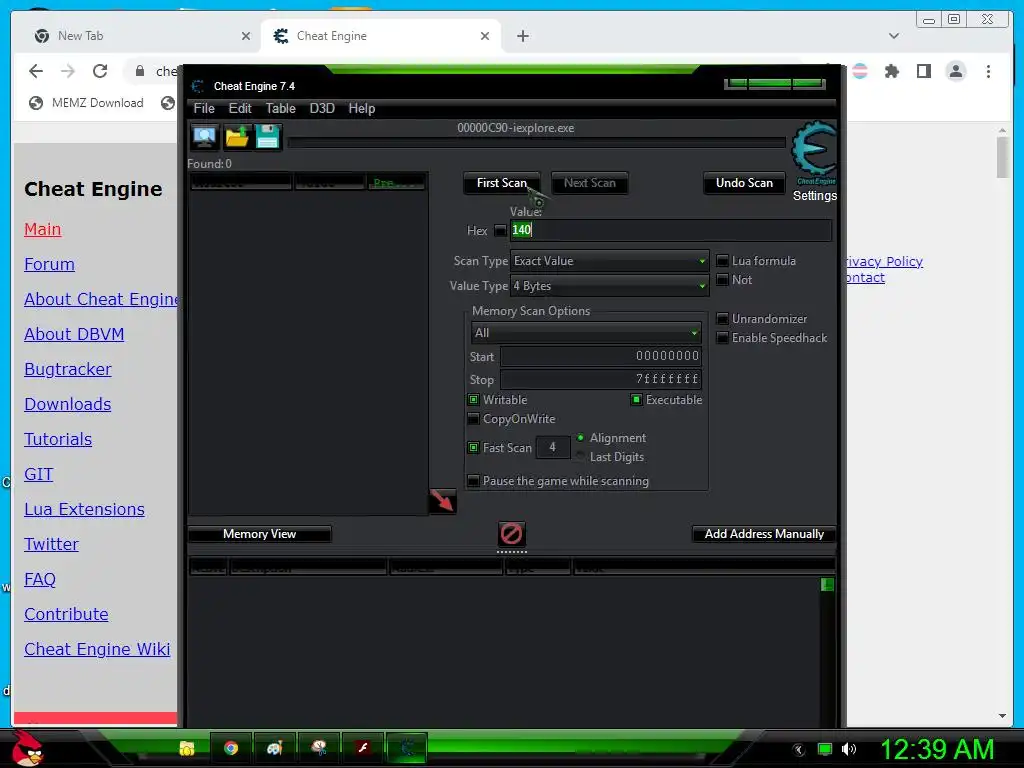Click Start address field
This screenshot has height=768, width=1024.
(x=601, y=356)
